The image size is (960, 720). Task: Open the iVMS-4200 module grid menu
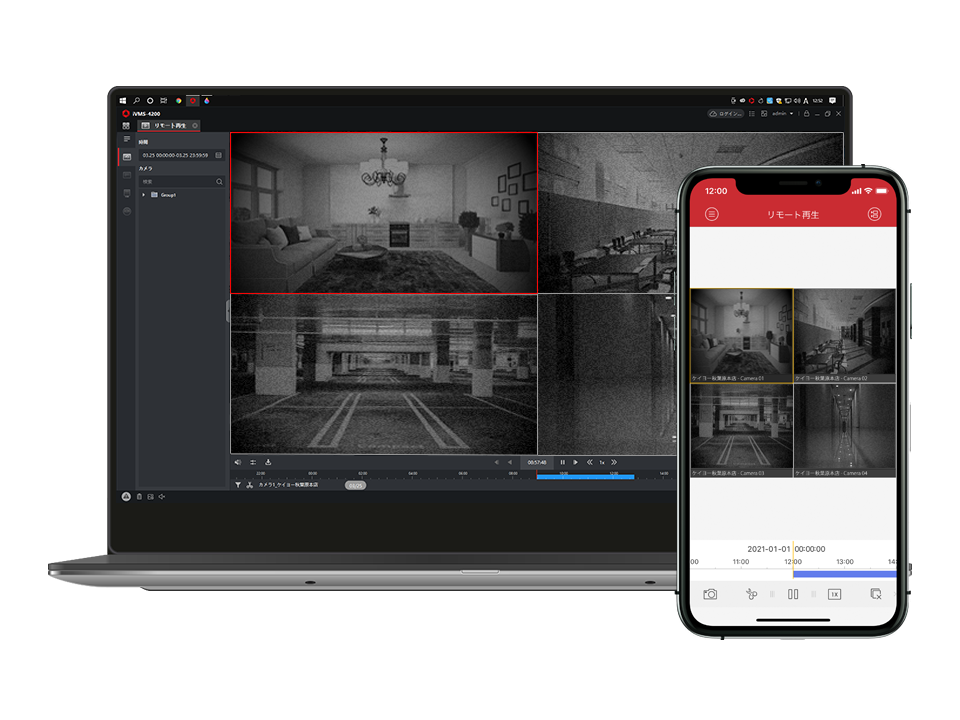tap(126, 126)
